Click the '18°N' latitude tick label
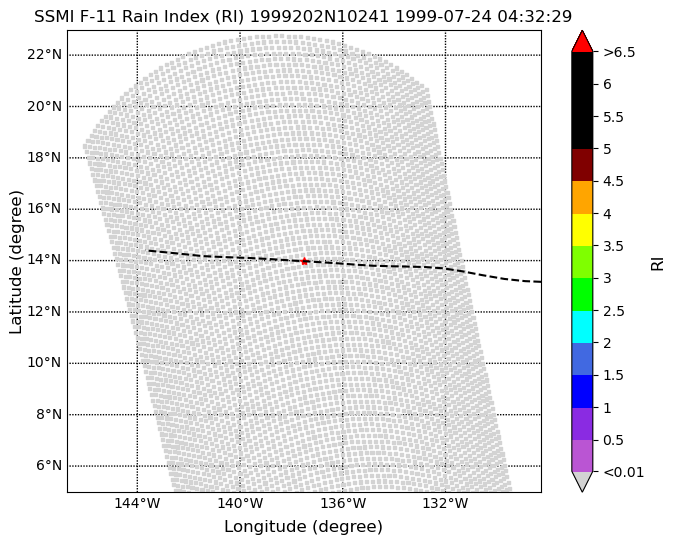The width and height of the screenshot is (675, 545). tap(44, 158)
